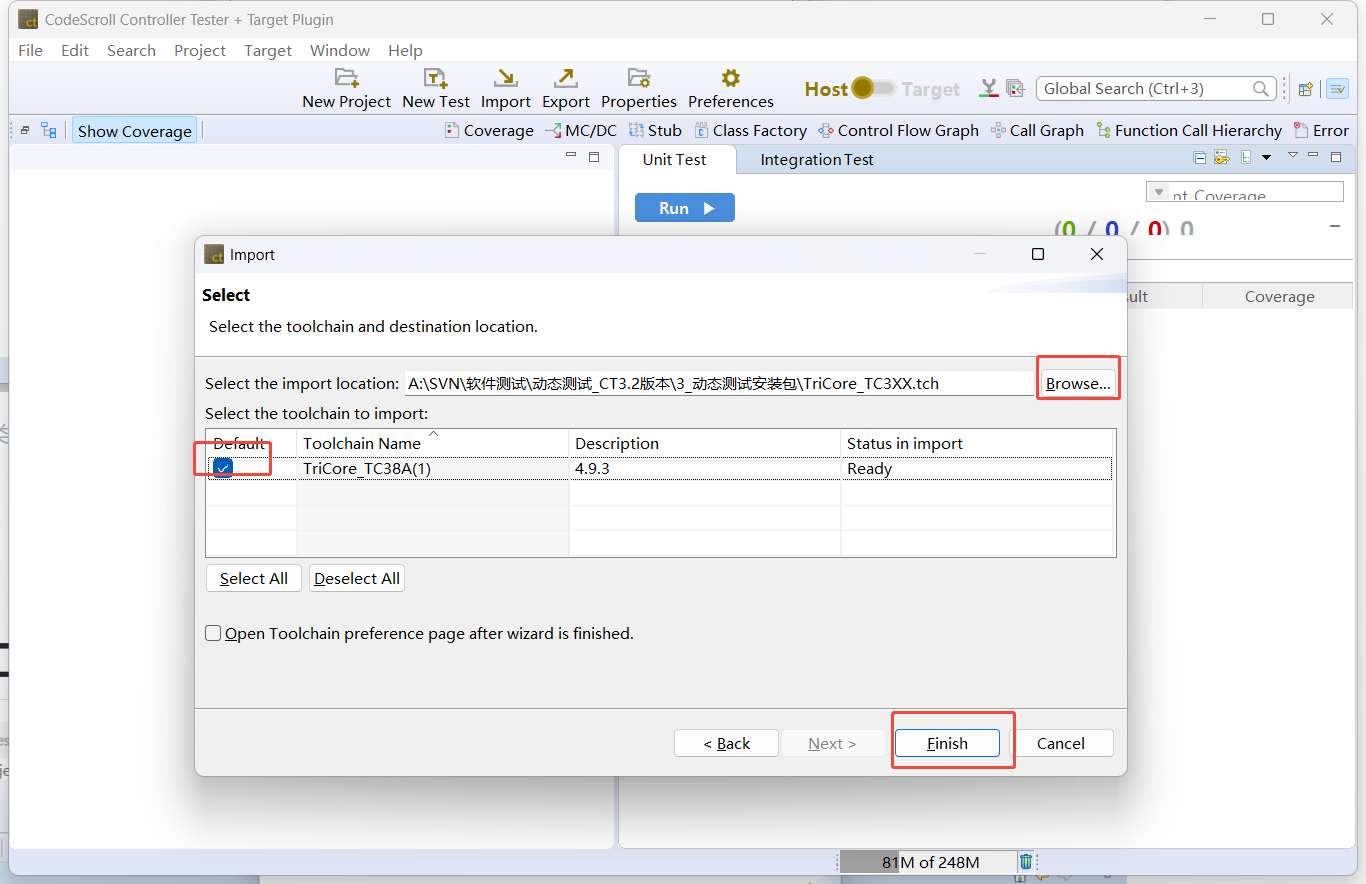Open the Class Factory view
Image resolution: width=1366 pixels, height=884 pixels.
click(x=750, y=131)
